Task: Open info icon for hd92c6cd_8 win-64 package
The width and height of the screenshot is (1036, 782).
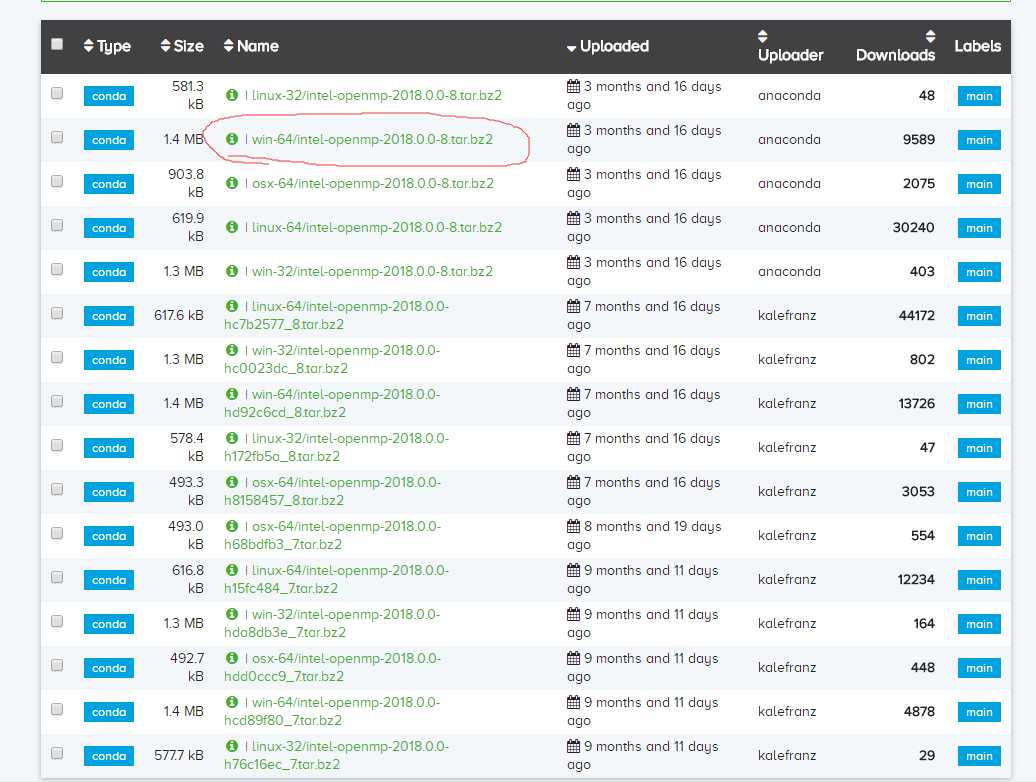Action: point(231,394)
